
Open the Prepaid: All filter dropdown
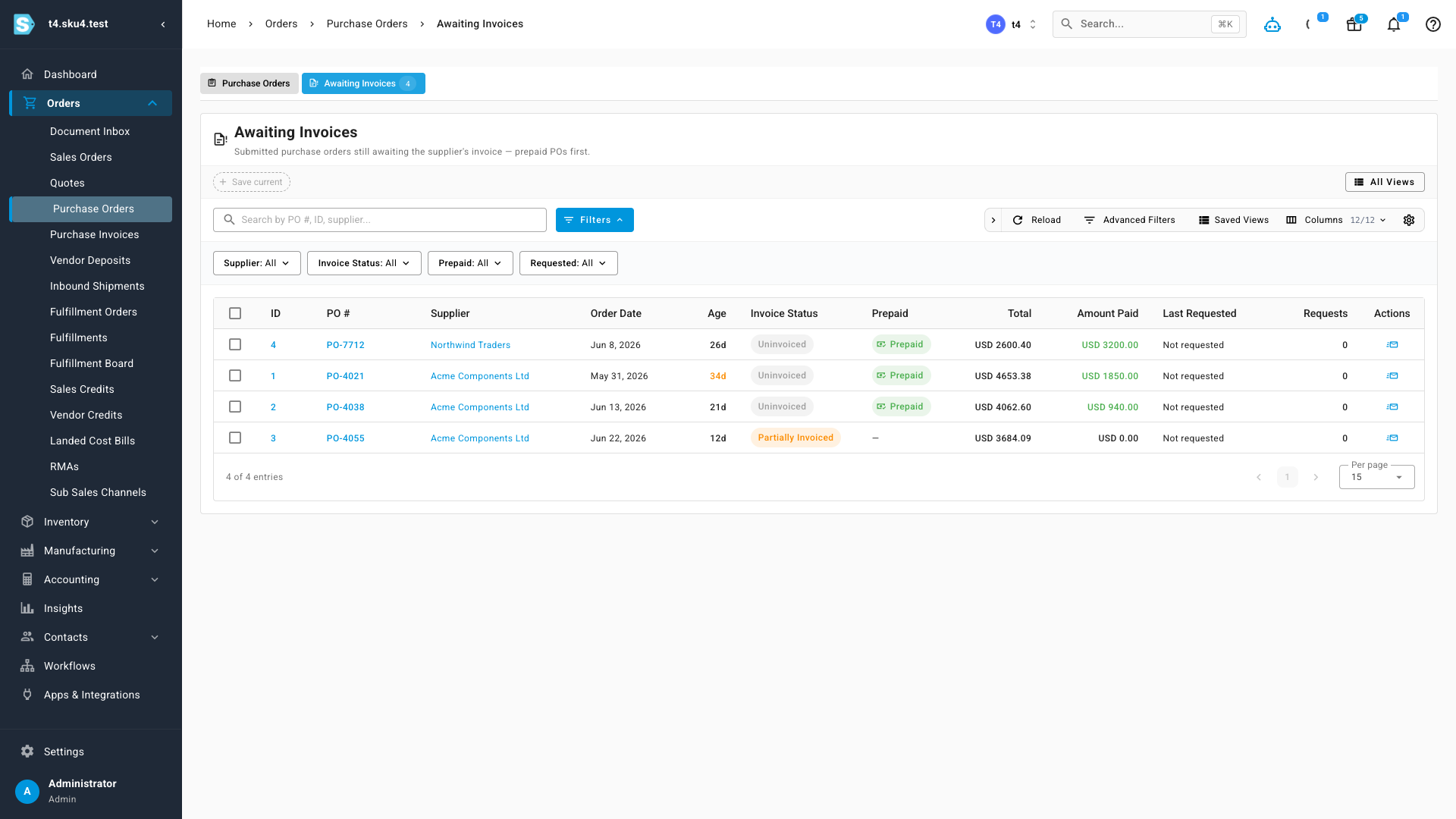pos(470,263)
